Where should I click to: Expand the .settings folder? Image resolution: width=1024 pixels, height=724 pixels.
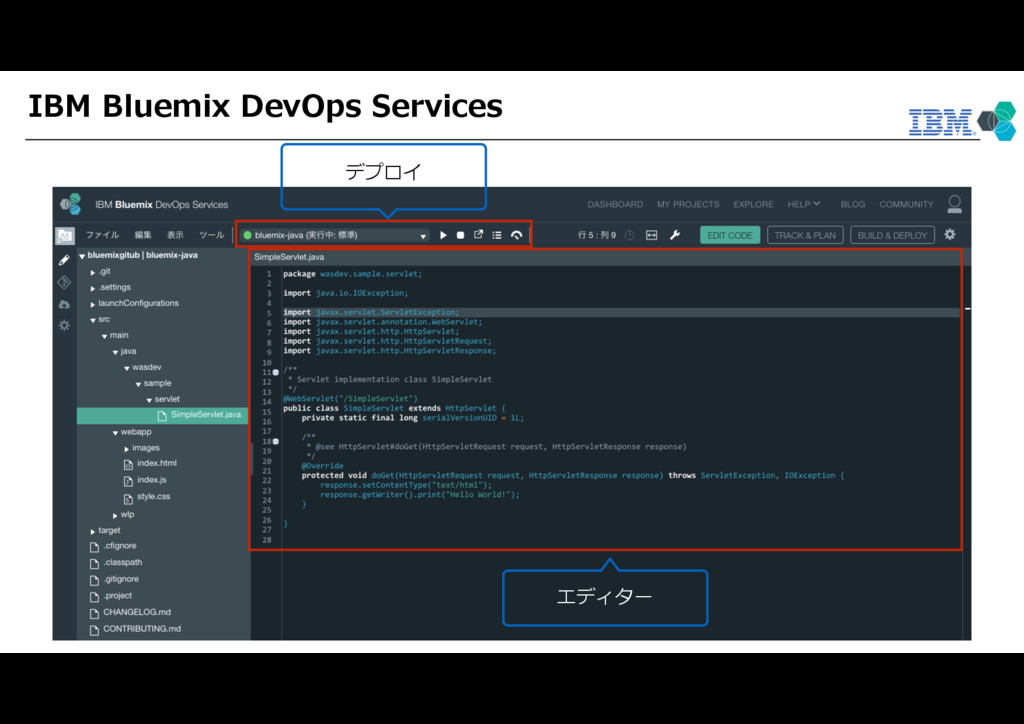(x=93, y=288)
